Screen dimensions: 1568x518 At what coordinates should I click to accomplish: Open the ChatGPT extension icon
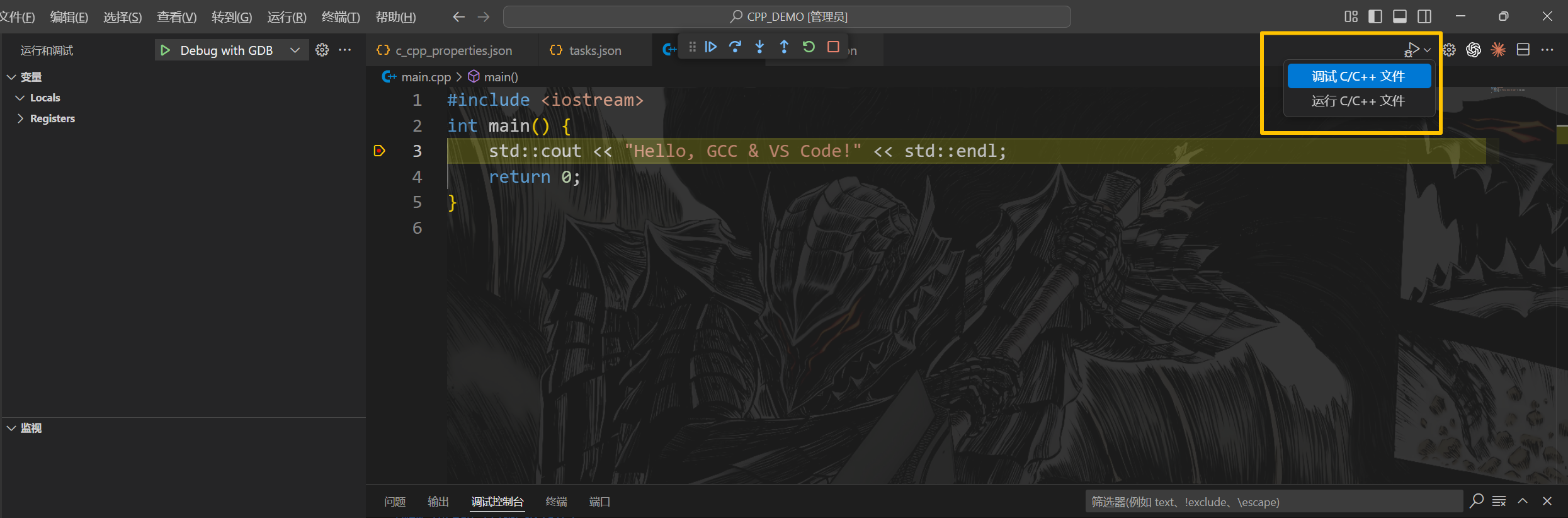click(1474, 50)
